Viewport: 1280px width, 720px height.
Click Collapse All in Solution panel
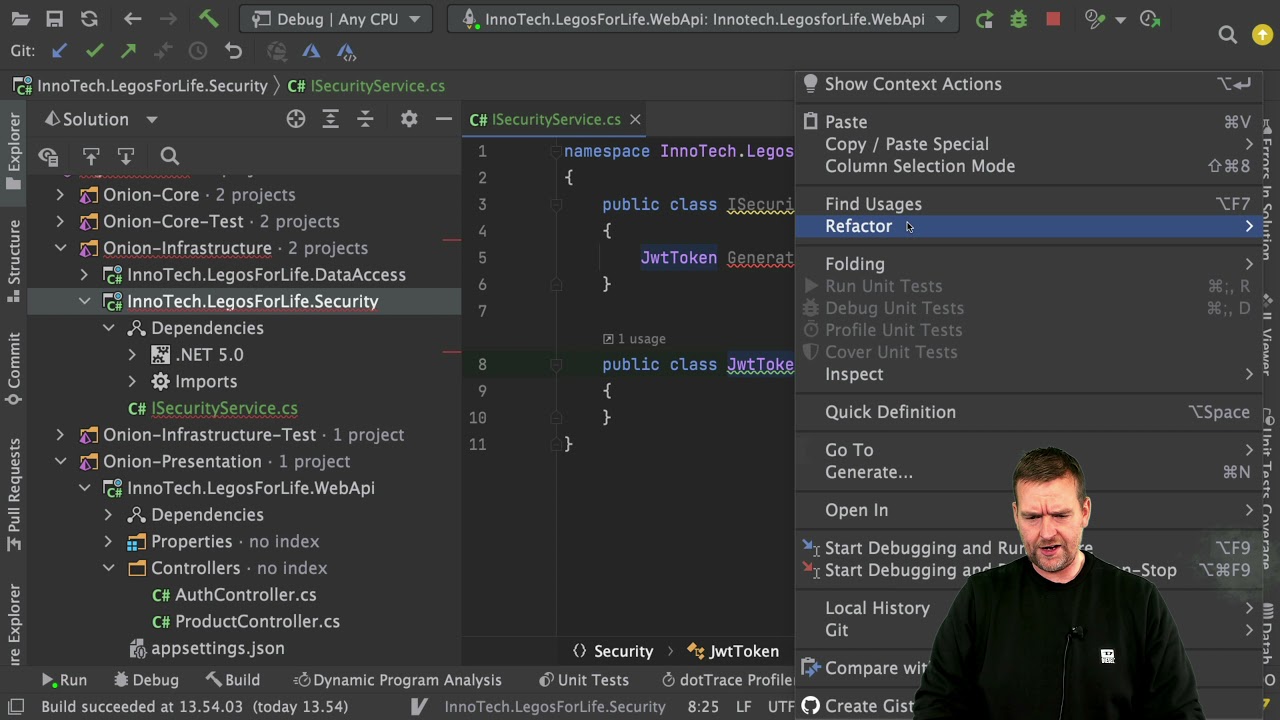point(365,119)
